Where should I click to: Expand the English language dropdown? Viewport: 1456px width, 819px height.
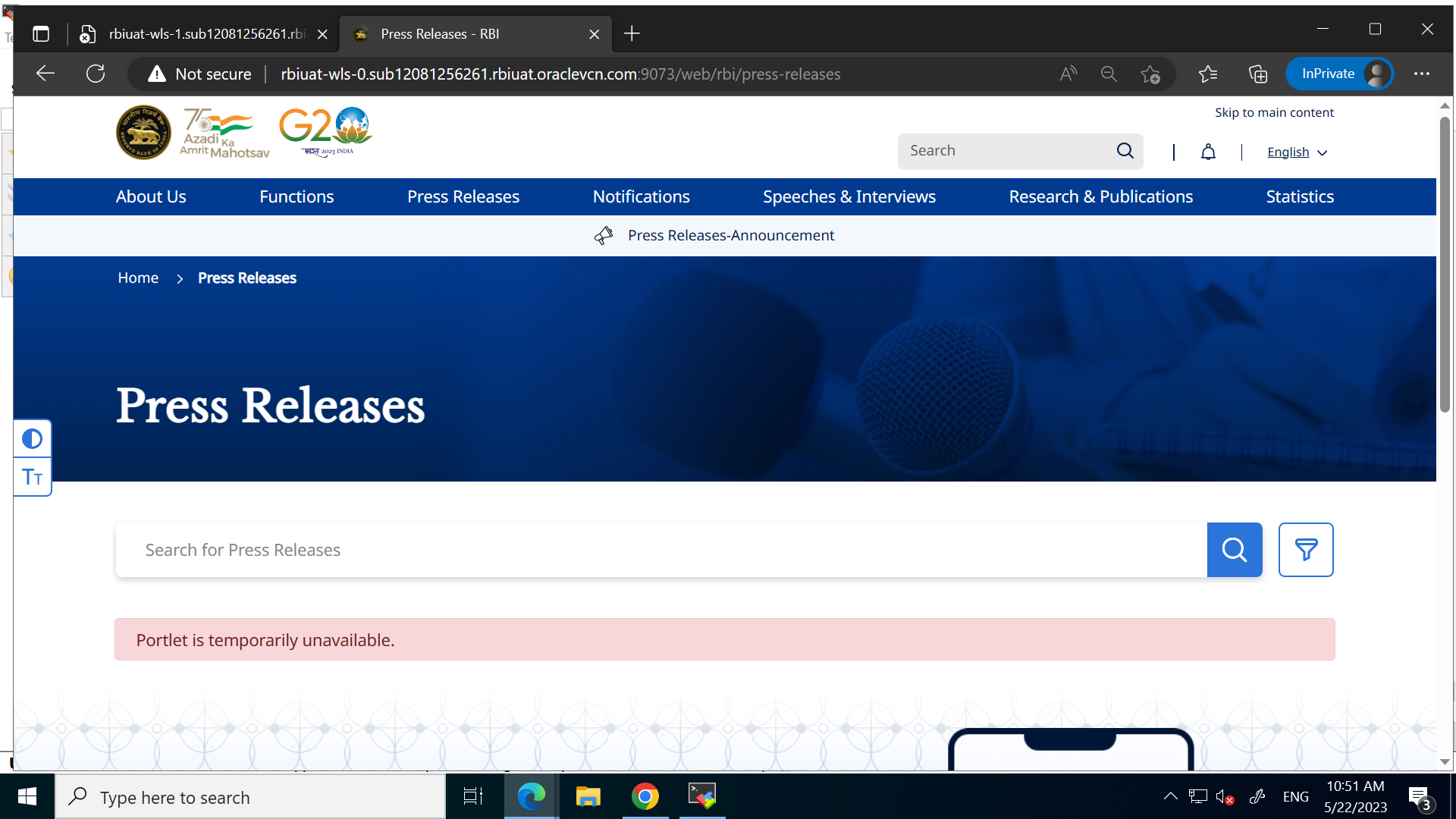(x=1297, y=152)
